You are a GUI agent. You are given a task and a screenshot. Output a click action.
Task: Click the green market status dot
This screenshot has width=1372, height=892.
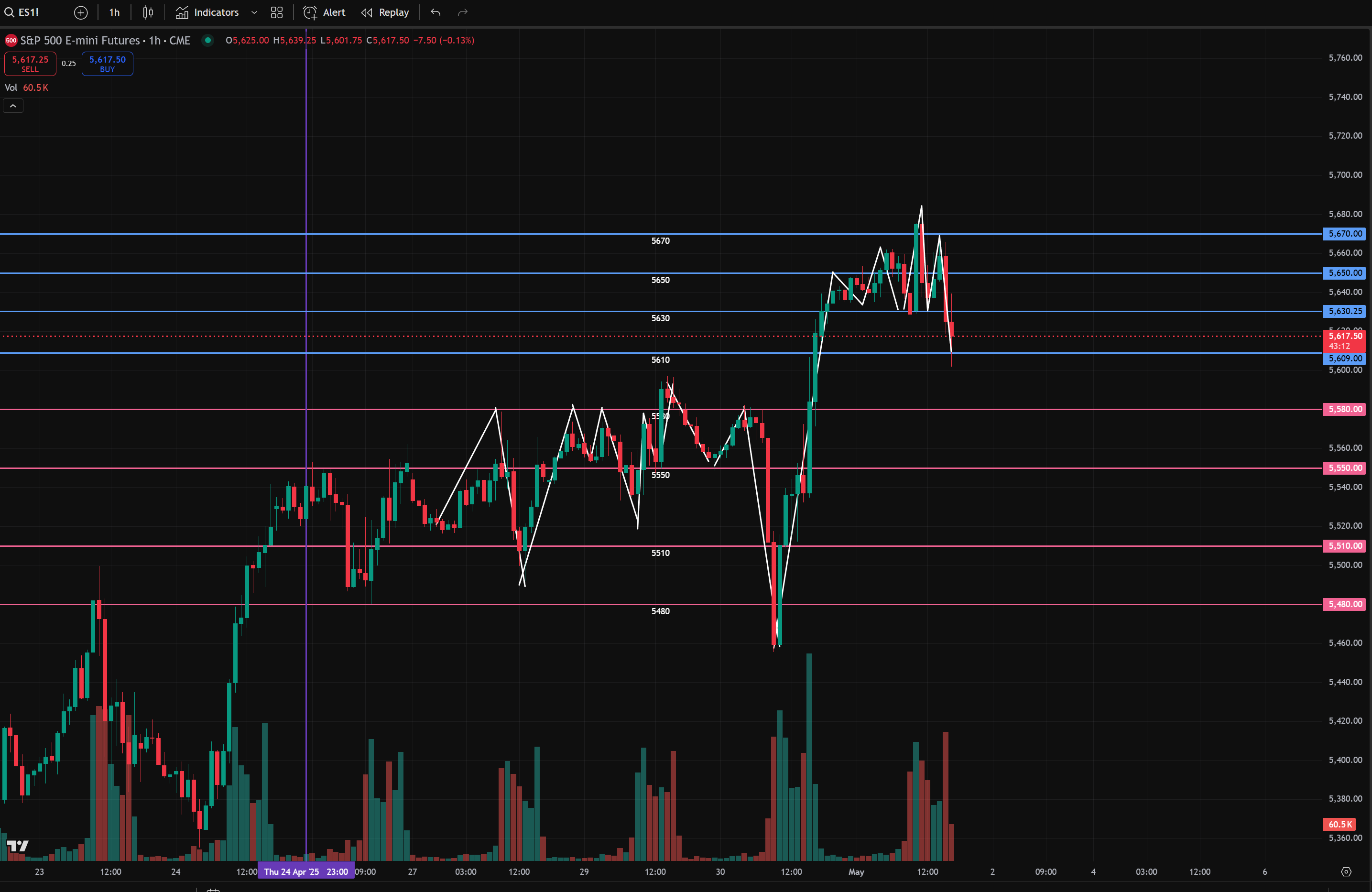tap(208, 40)
